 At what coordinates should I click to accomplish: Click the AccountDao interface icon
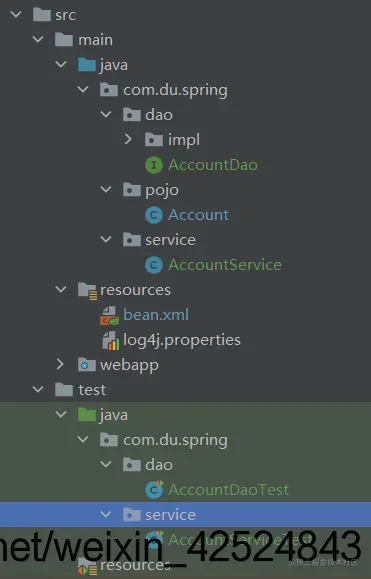coord(154,165)
